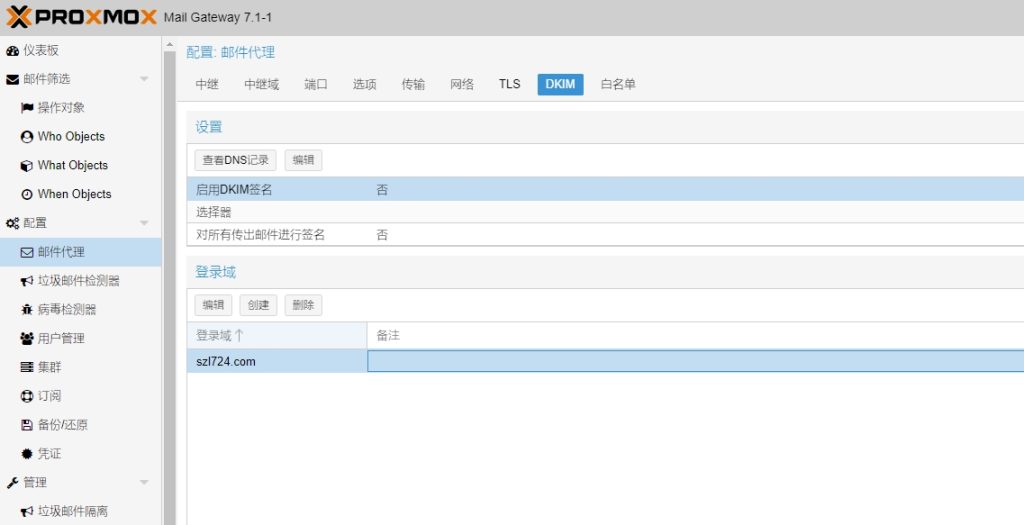Collapse the 配置 section arrow
Viewport: 1024px width, 525px height.
pyautogui.click(x=144, y=223)
